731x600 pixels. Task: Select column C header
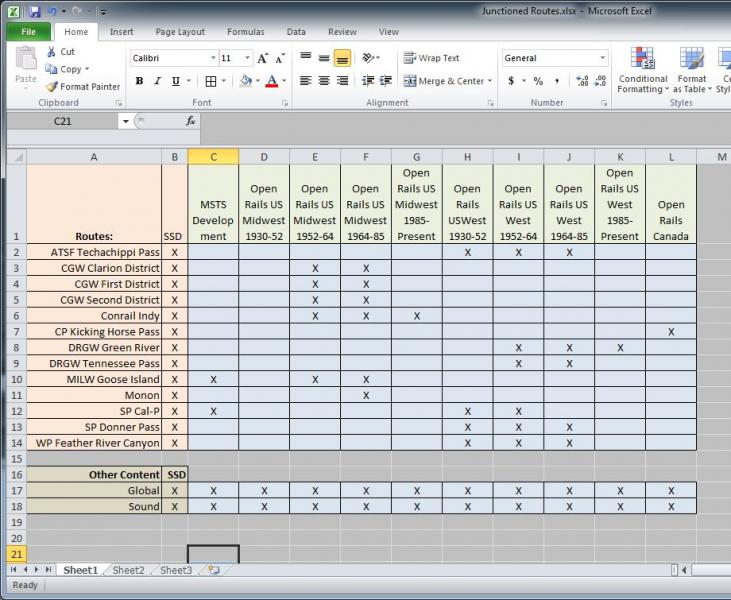[x=214, y=157]
